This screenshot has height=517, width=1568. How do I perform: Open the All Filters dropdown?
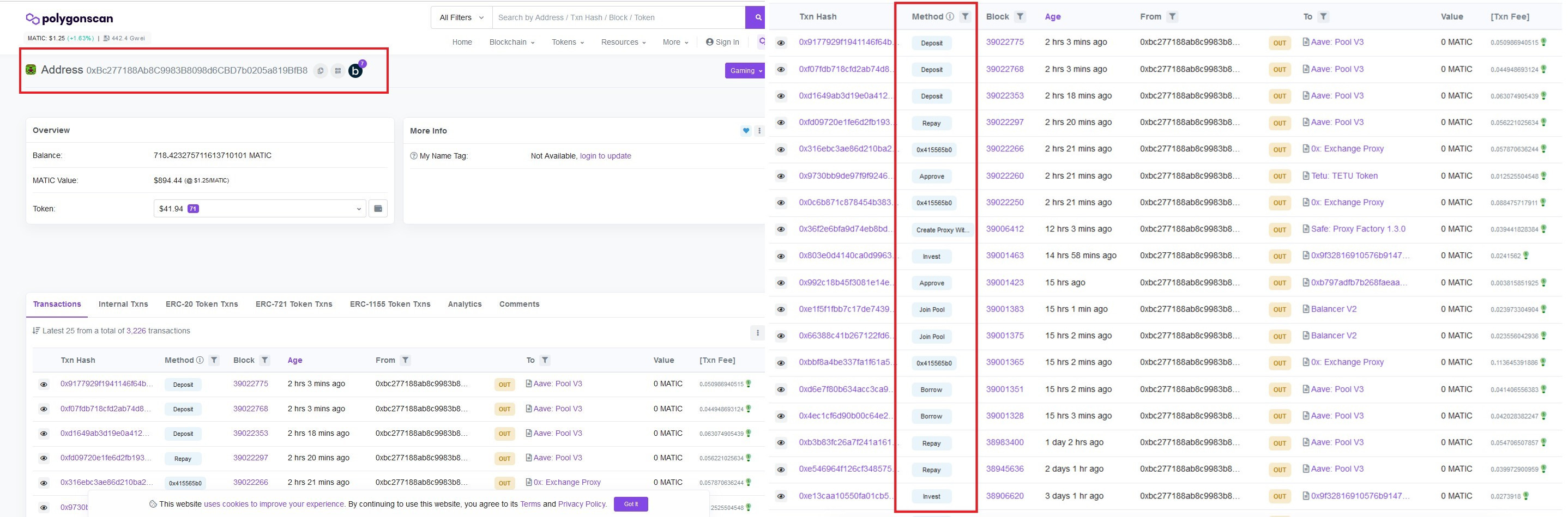click(461, 17)
